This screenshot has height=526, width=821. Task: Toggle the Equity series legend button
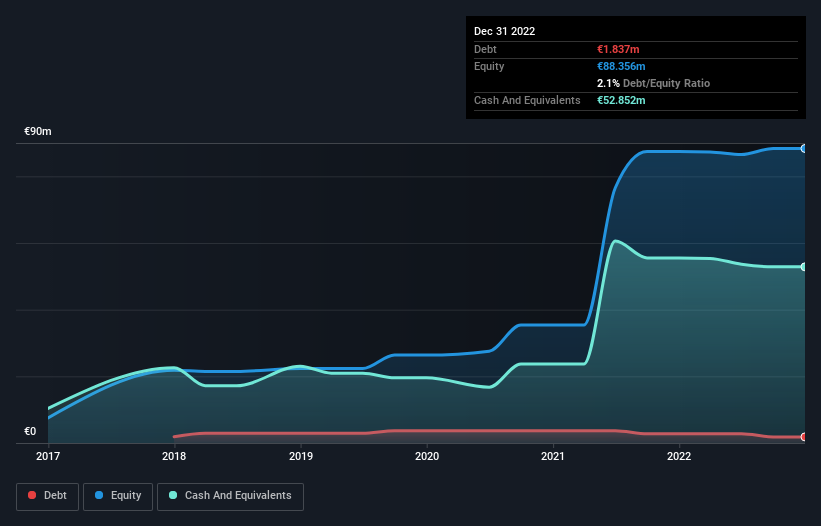pos(118,496)
